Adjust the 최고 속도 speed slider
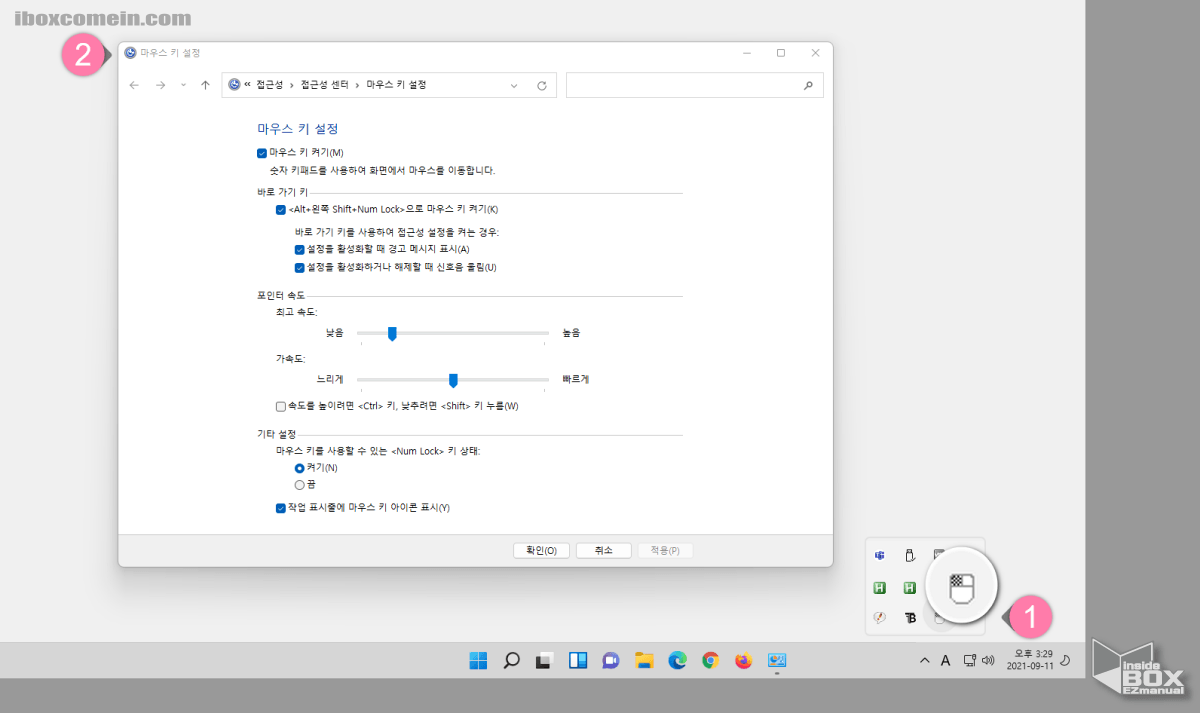This screenshot has height=713, width=1200. [391, 333]
